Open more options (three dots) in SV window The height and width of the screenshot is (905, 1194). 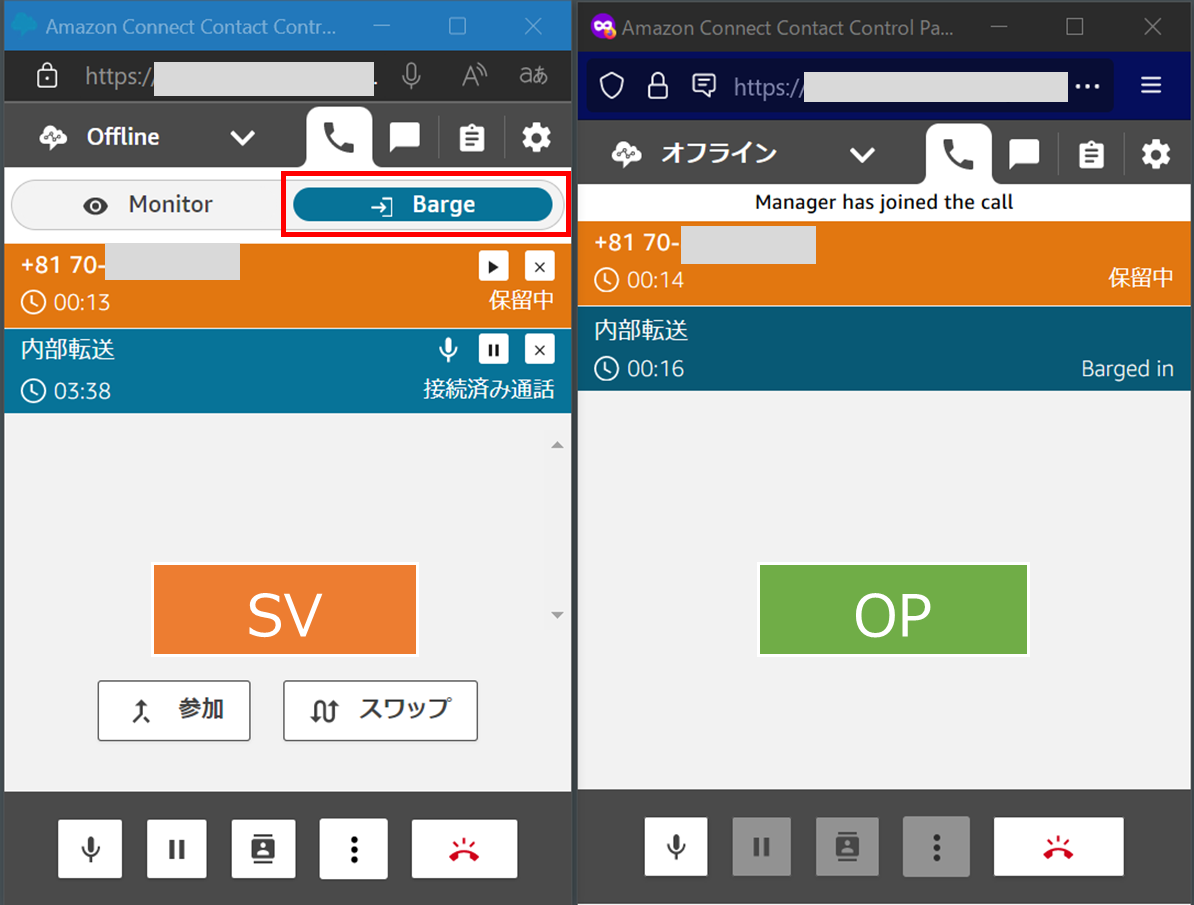(353, 849)
